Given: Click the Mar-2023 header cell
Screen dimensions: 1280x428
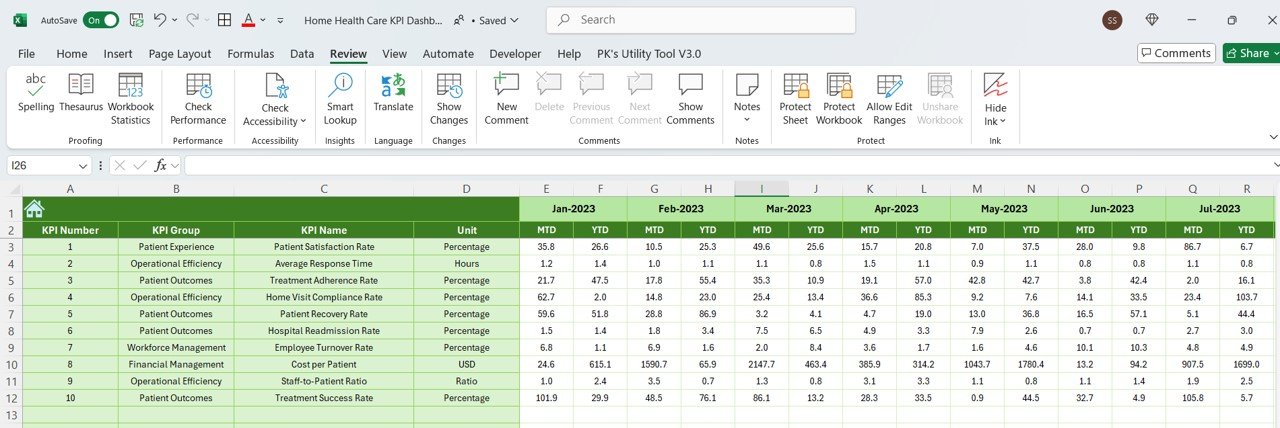Looking at the screenshot, I should 788,209.
